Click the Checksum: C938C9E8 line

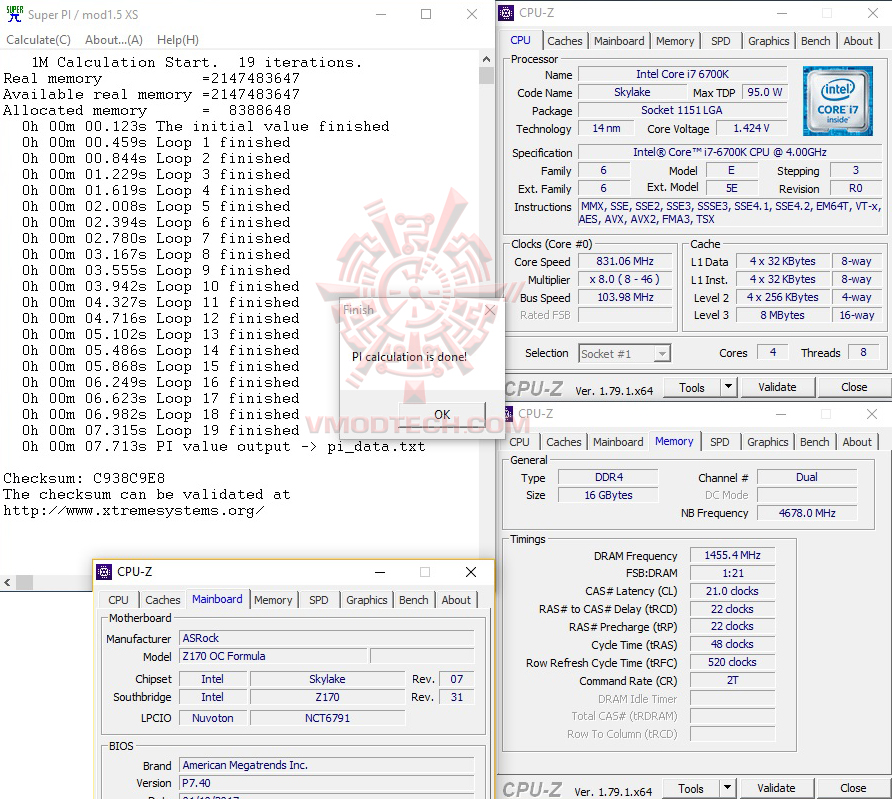pos(84,478)
